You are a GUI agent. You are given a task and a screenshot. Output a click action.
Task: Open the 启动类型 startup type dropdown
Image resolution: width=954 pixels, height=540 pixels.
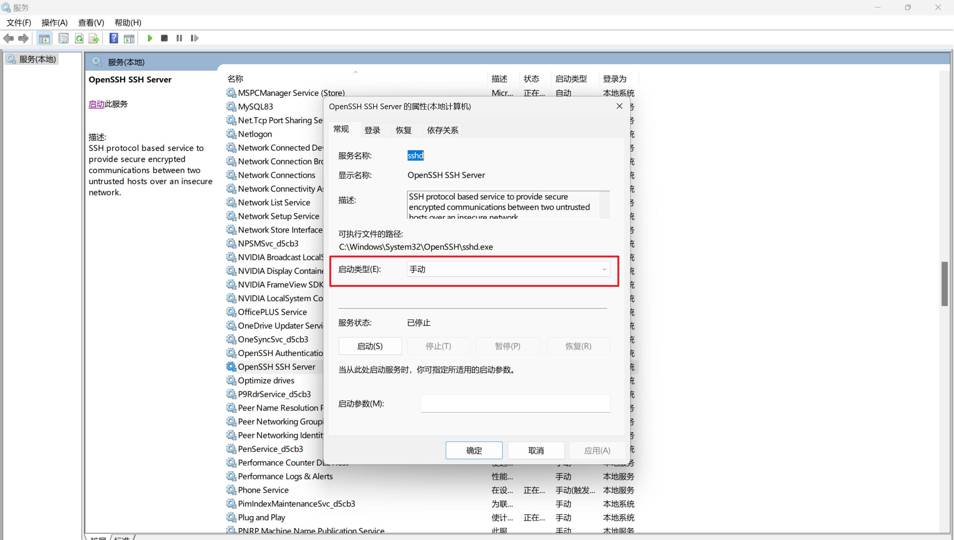507,269
